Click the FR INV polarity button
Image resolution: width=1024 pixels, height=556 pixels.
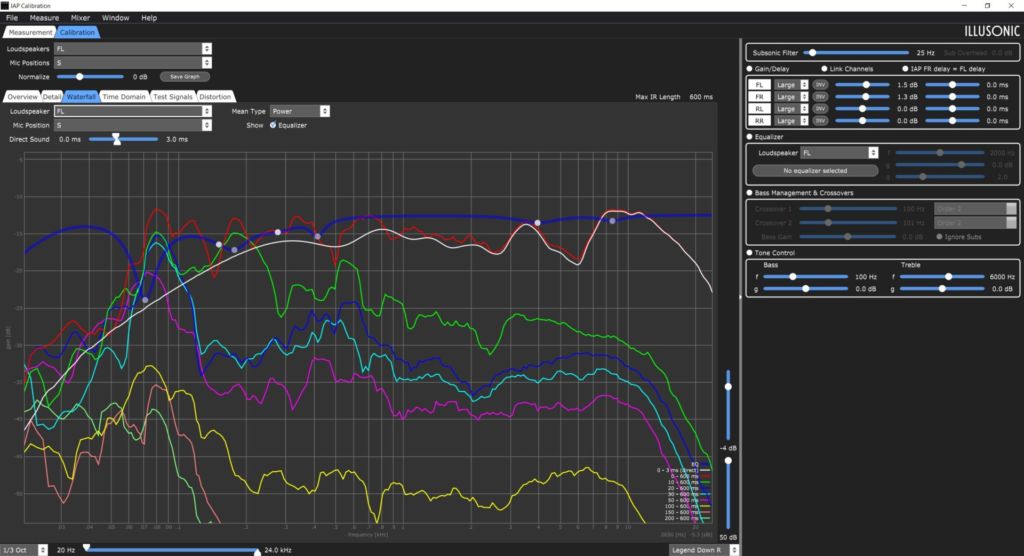(x=820, y=97)
